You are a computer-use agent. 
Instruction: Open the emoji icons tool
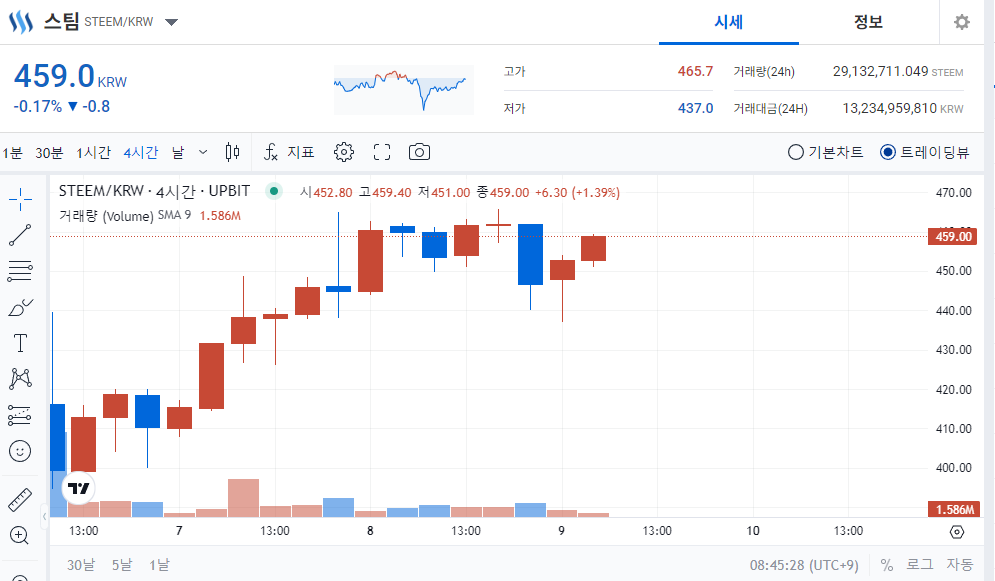pos(20,451)
